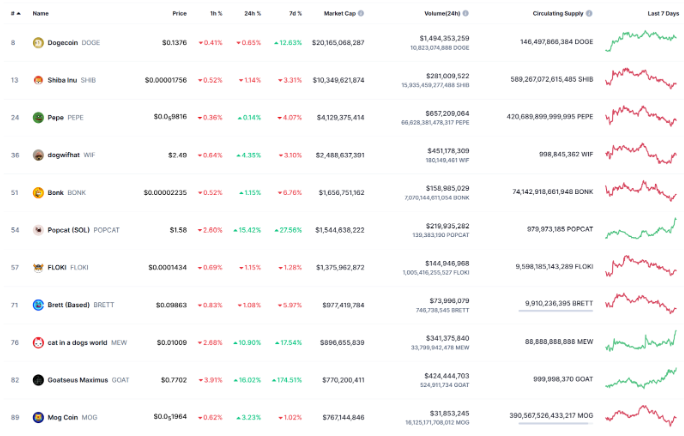Open Popcat's 7-day sparkline chart
The width and height of the screenshot is (684, 436).
point(640,230)
